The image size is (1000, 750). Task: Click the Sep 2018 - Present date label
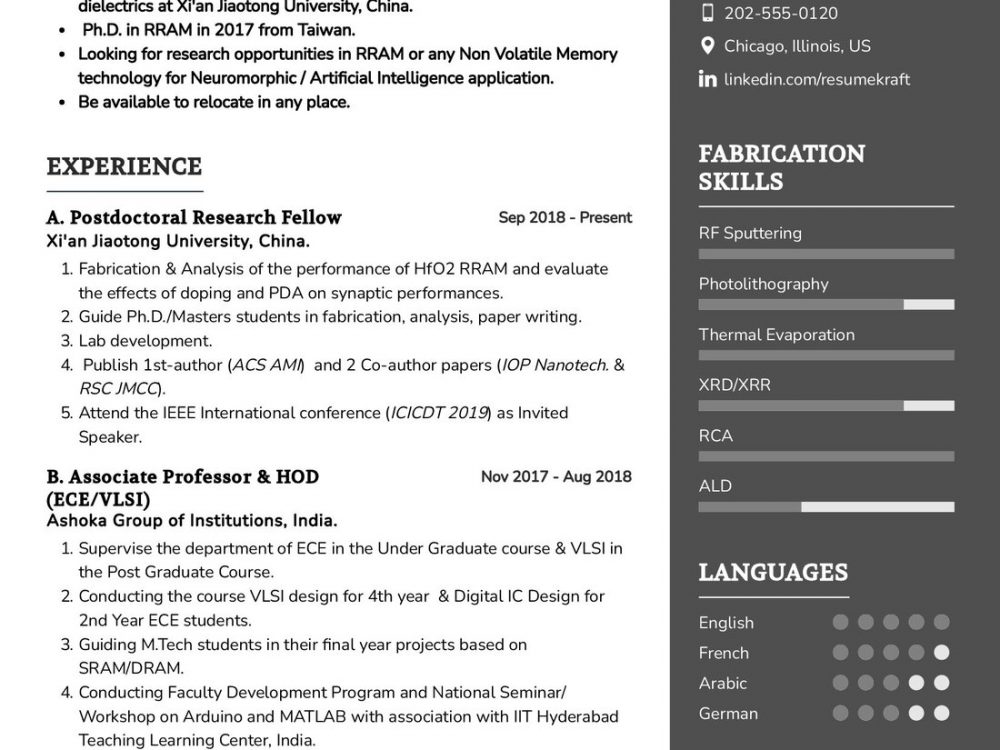pos(563,217)
